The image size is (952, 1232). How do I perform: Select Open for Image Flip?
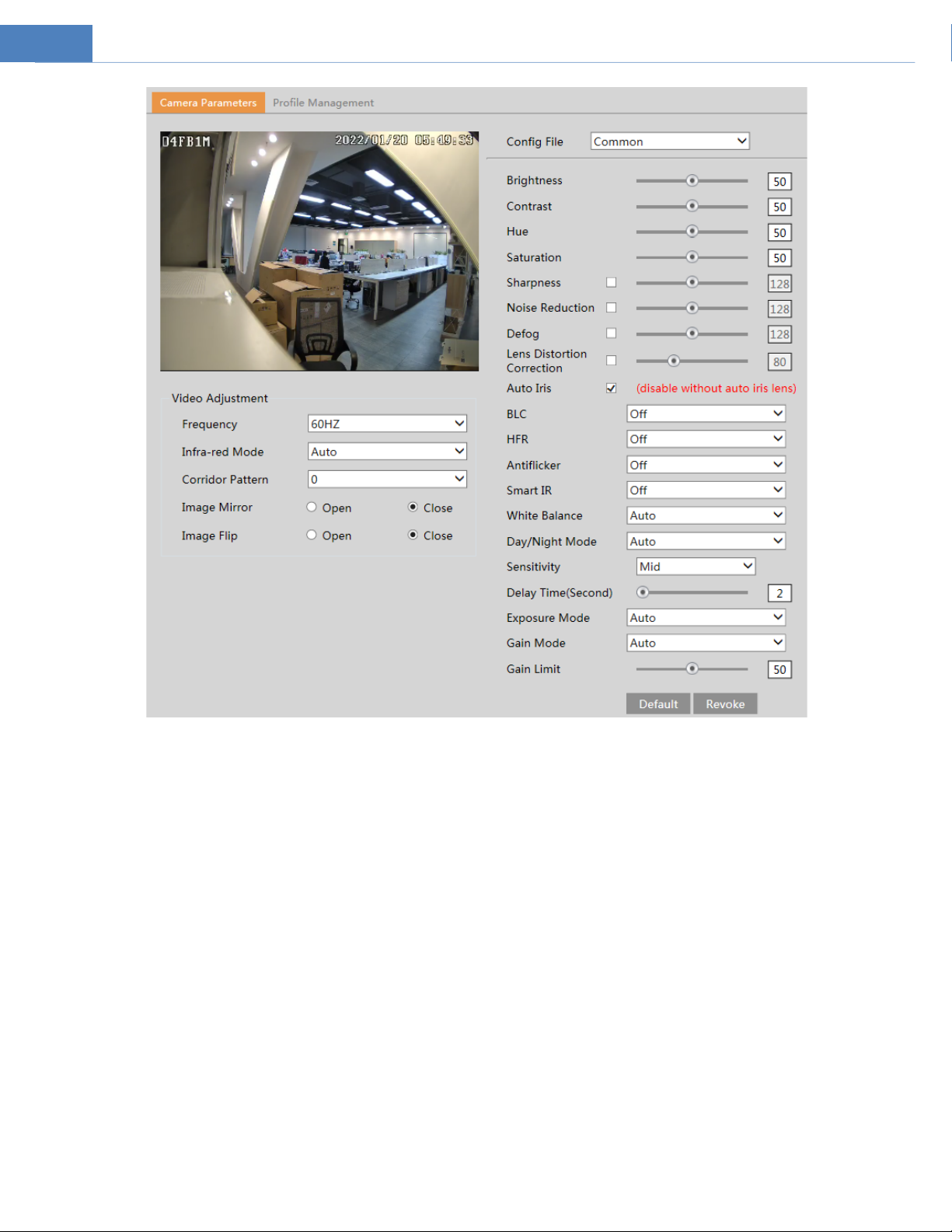pos(312,536)
